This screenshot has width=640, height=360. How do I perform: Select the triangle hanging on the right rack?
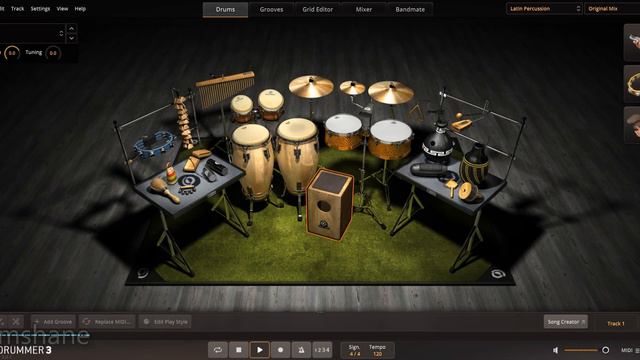point(417,112)
